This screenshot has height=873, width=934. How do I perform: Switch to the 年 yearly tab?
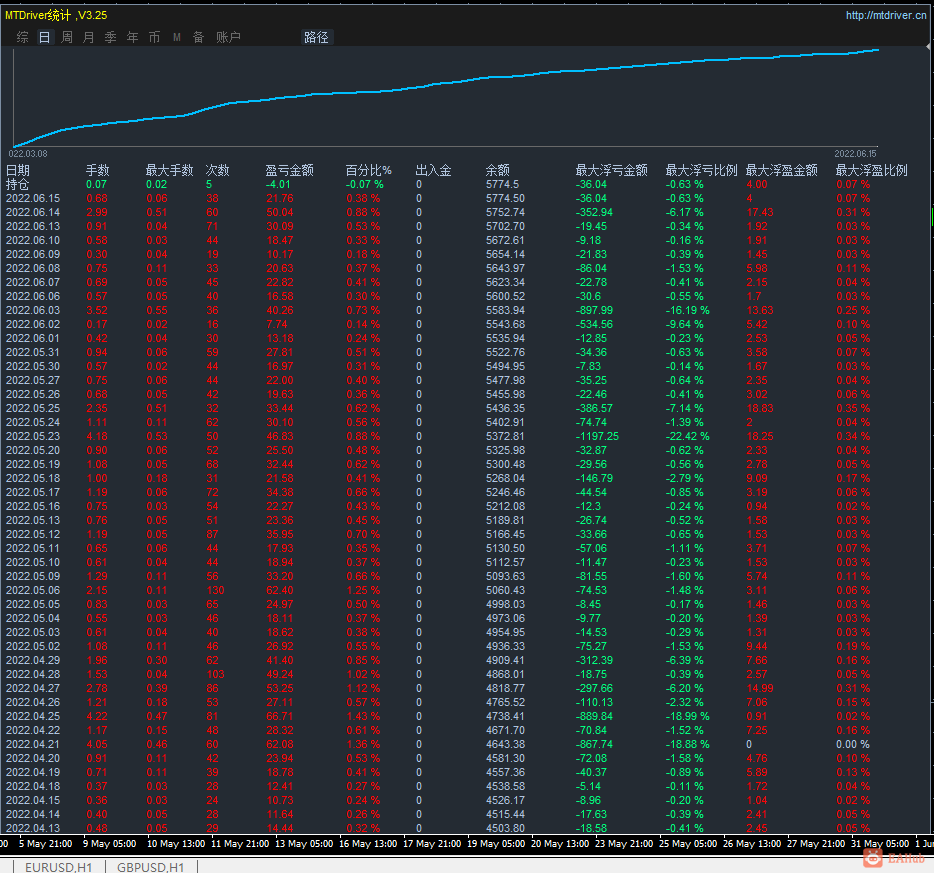coord(132,38)
